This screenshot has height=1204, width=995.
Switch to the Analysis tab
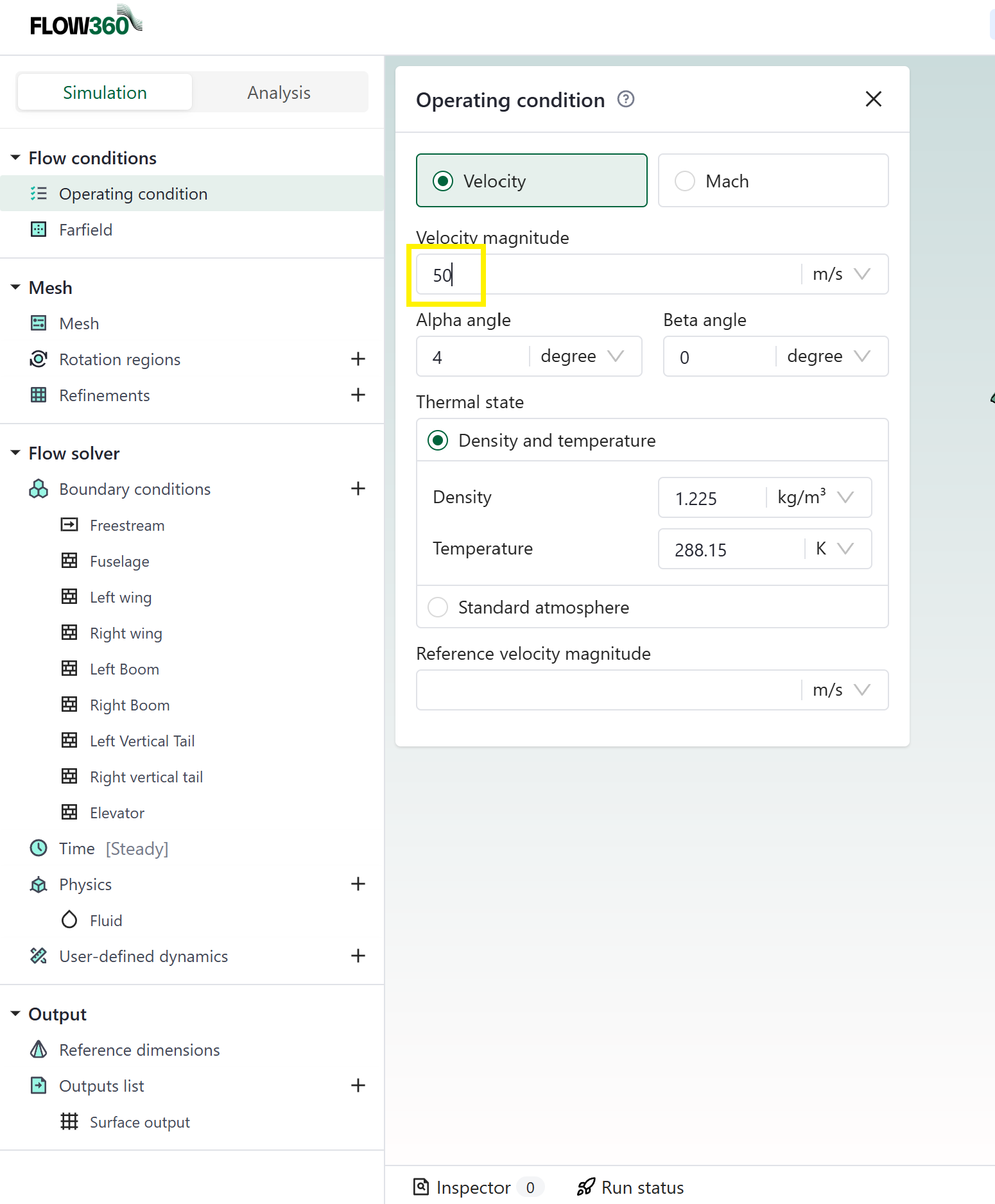[279, 92]
